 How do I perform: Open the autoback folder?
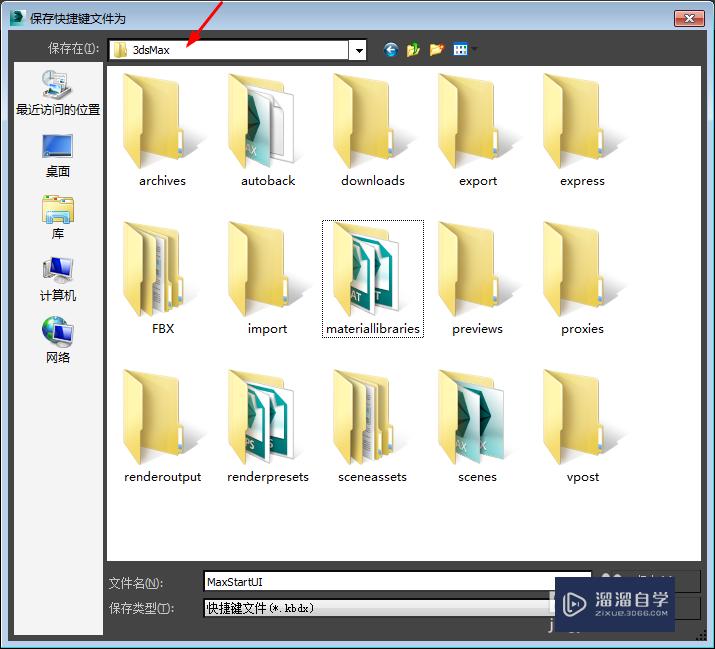tap(267, 131)
